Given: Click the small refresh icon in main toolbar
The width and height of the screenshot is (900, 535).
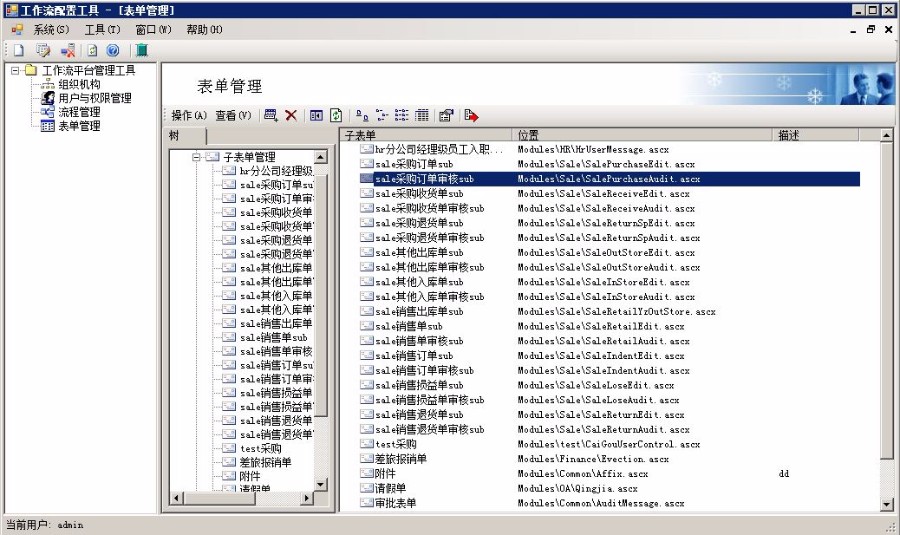Looking at the screenshot, I should click(92, 51).
